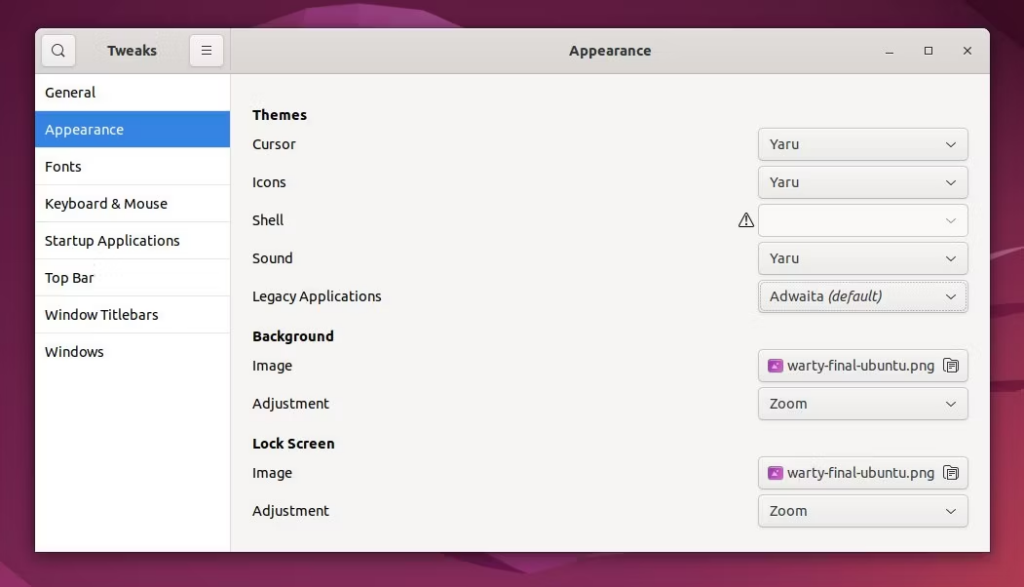Open the disabled Shell theme dropdown
1024x587 pixels.
pos(863,221)
